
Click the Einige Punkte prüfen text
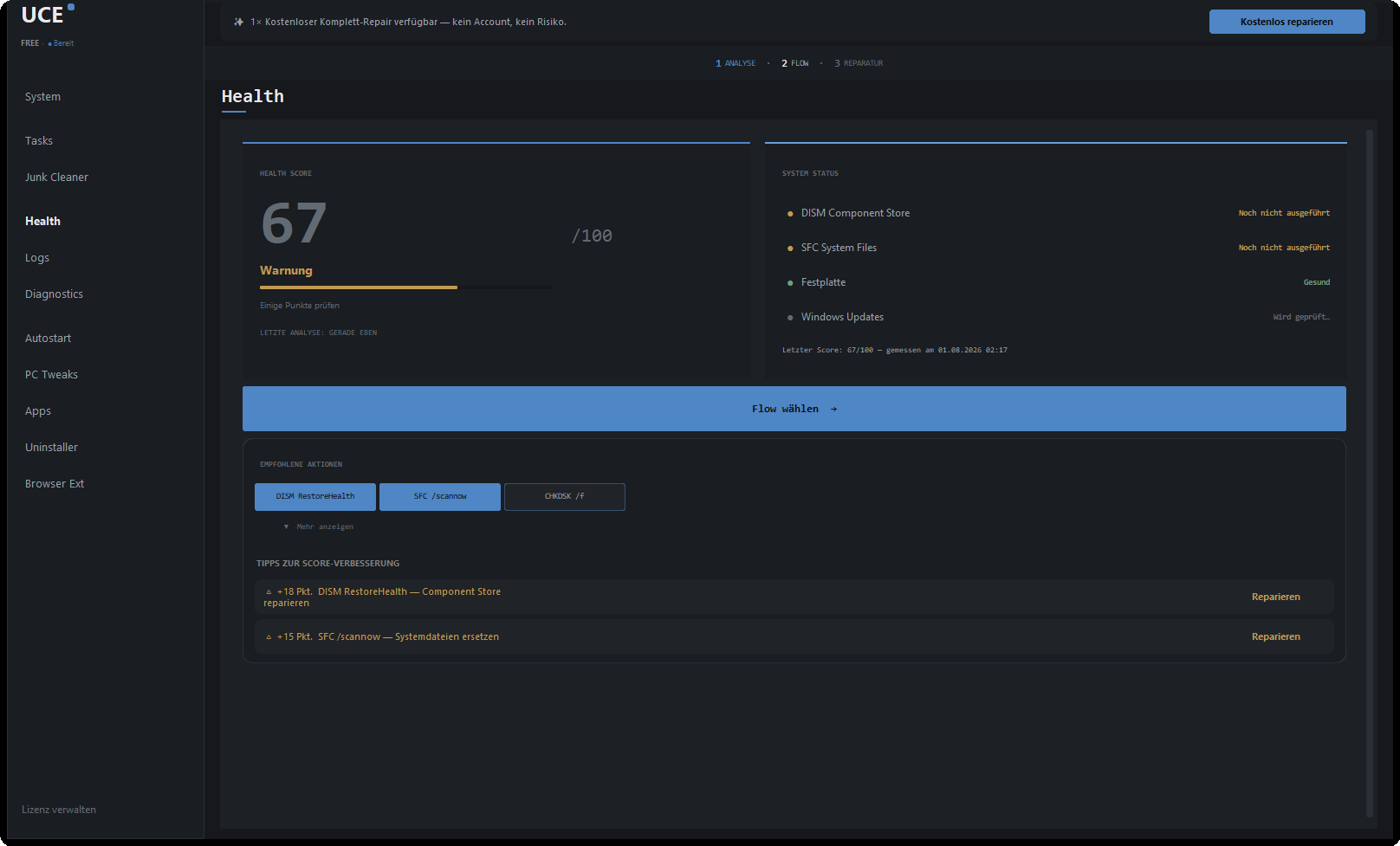click(x=300, y=306)
